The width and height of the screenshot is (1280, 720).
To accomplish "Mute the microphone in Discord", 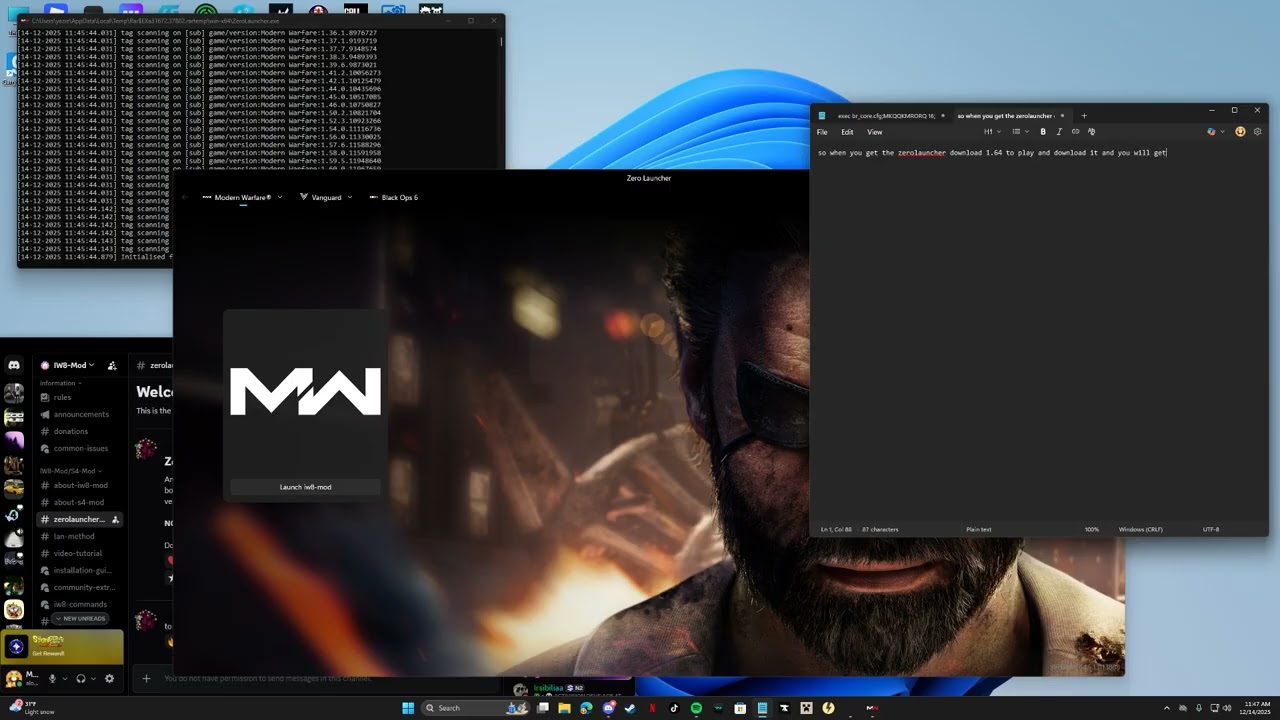I will [x=52, y=678].
